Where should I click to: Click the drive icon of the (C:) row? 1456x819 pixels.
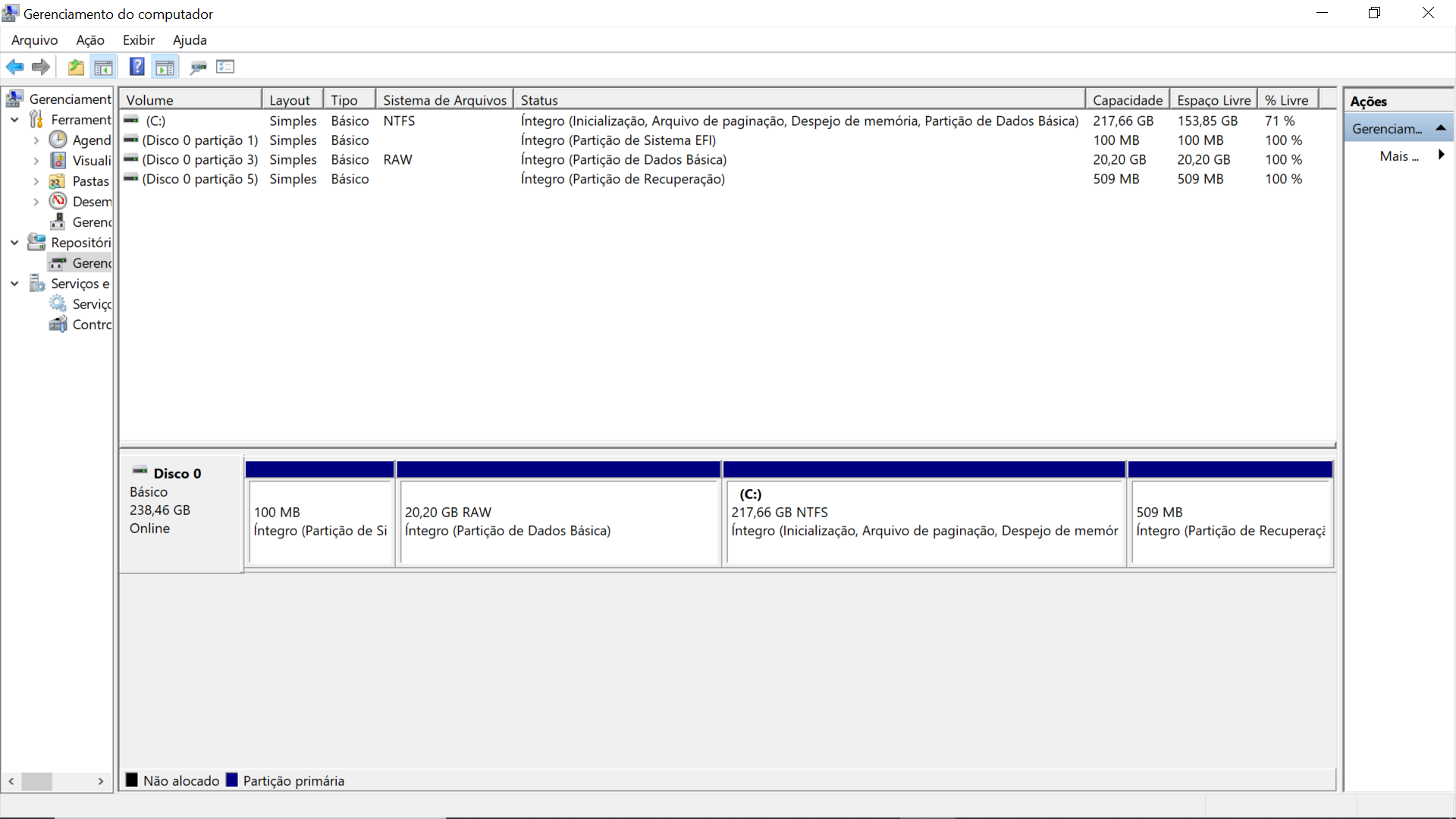click(x=132, y=120)
